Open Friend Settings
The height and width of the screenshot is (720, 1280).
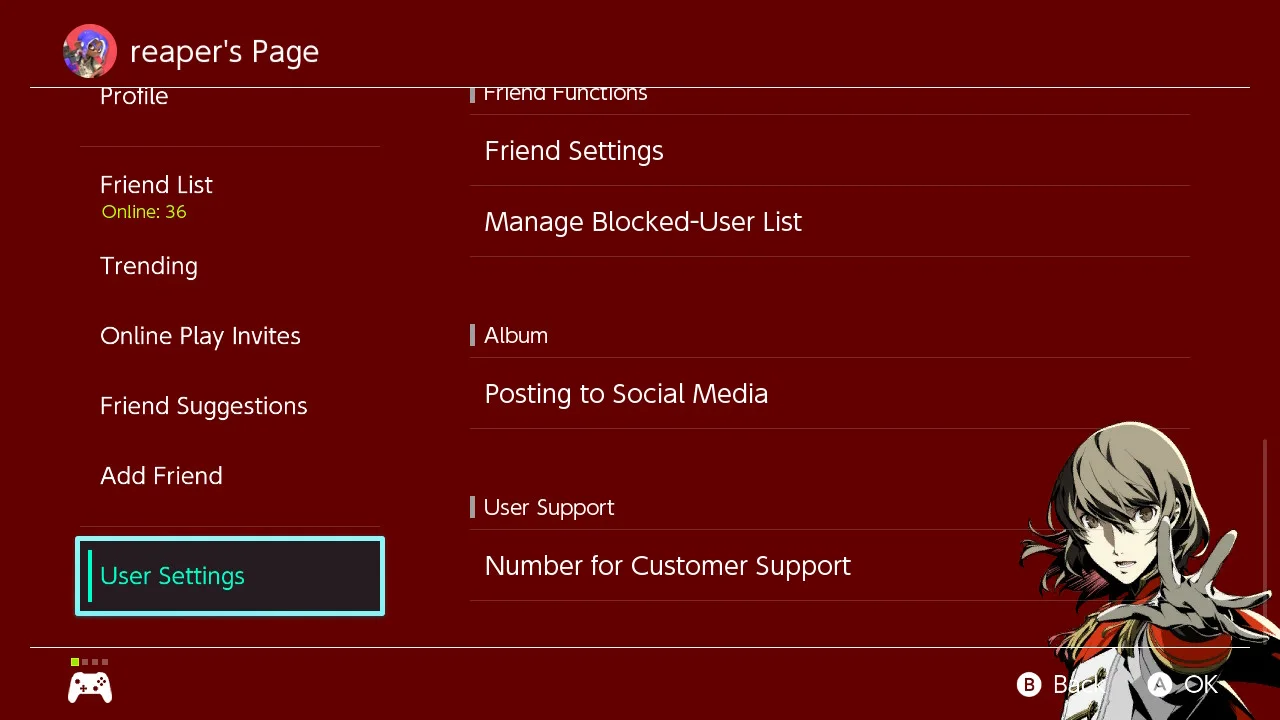pyautogui.click(x=830, y=151)
